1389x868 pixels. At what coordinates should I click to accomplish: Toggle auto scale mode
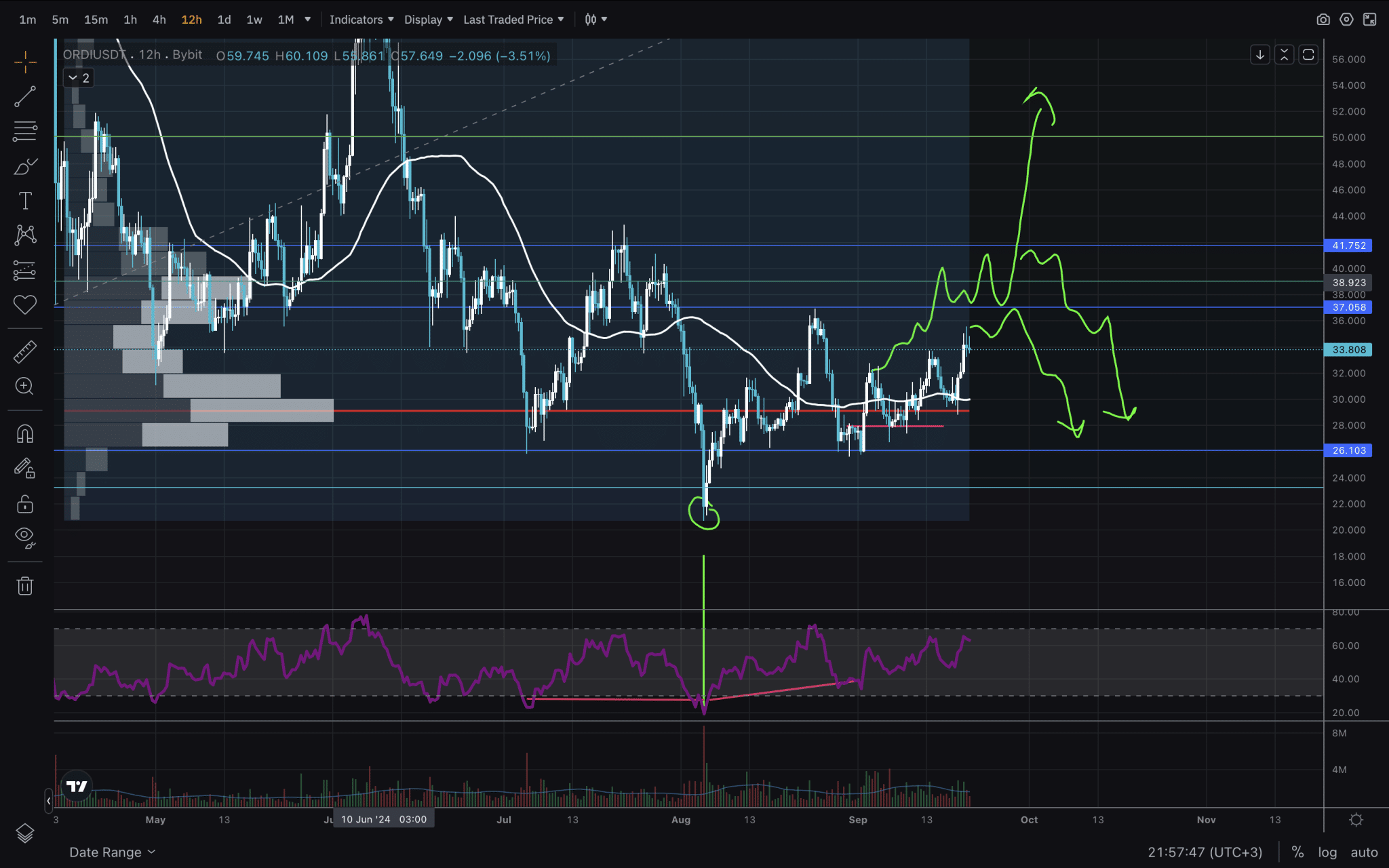pos(1364,852)
